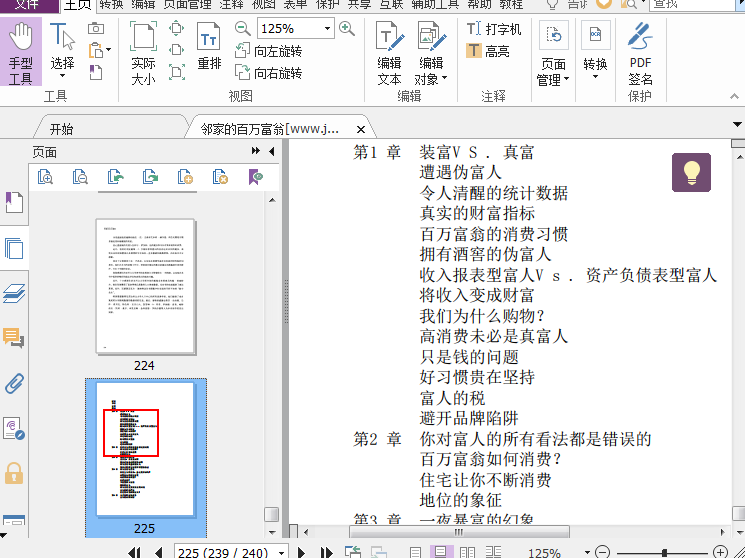The width and height of the screenshot is (745, 558).
Task: Click the ribbon zoom out magnifier
Action: pyautogui.click(x=243, y=29)
